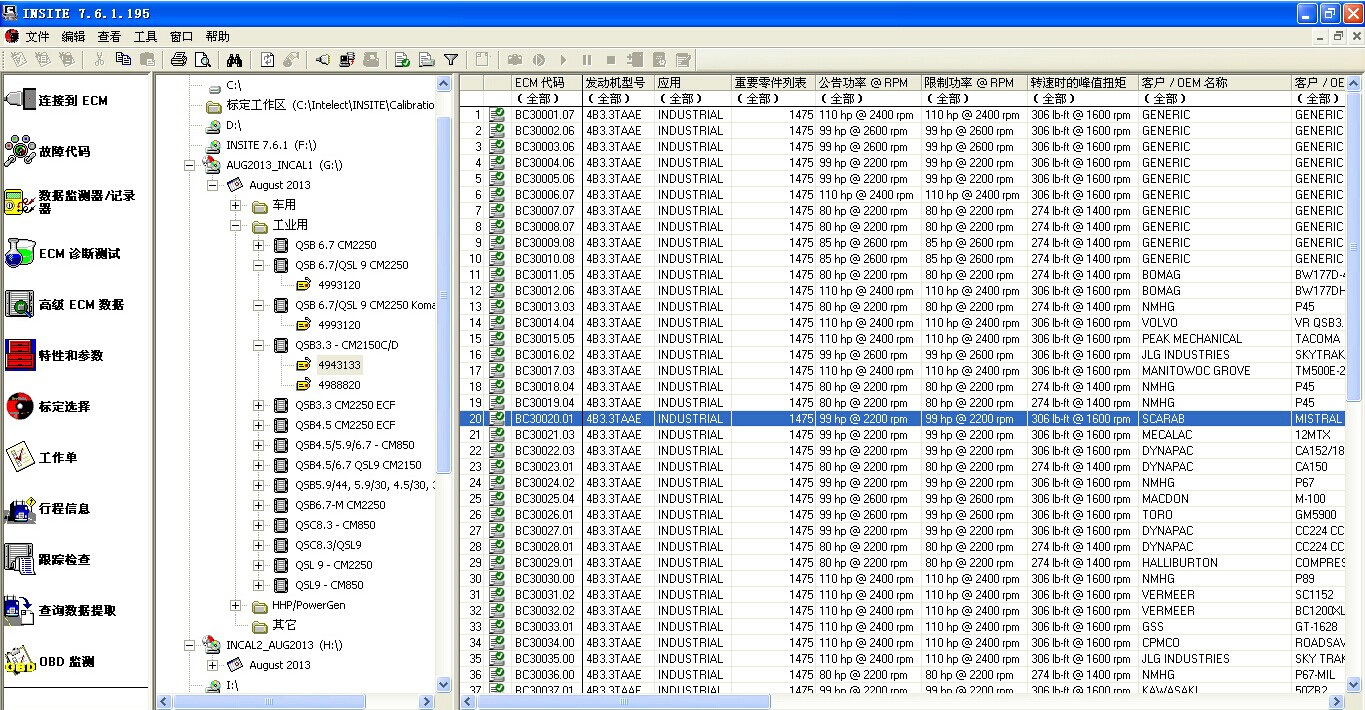Expand the HHP/PowerGen folder
Viewport: 1365px width, 710px height.
click(236, 605)
